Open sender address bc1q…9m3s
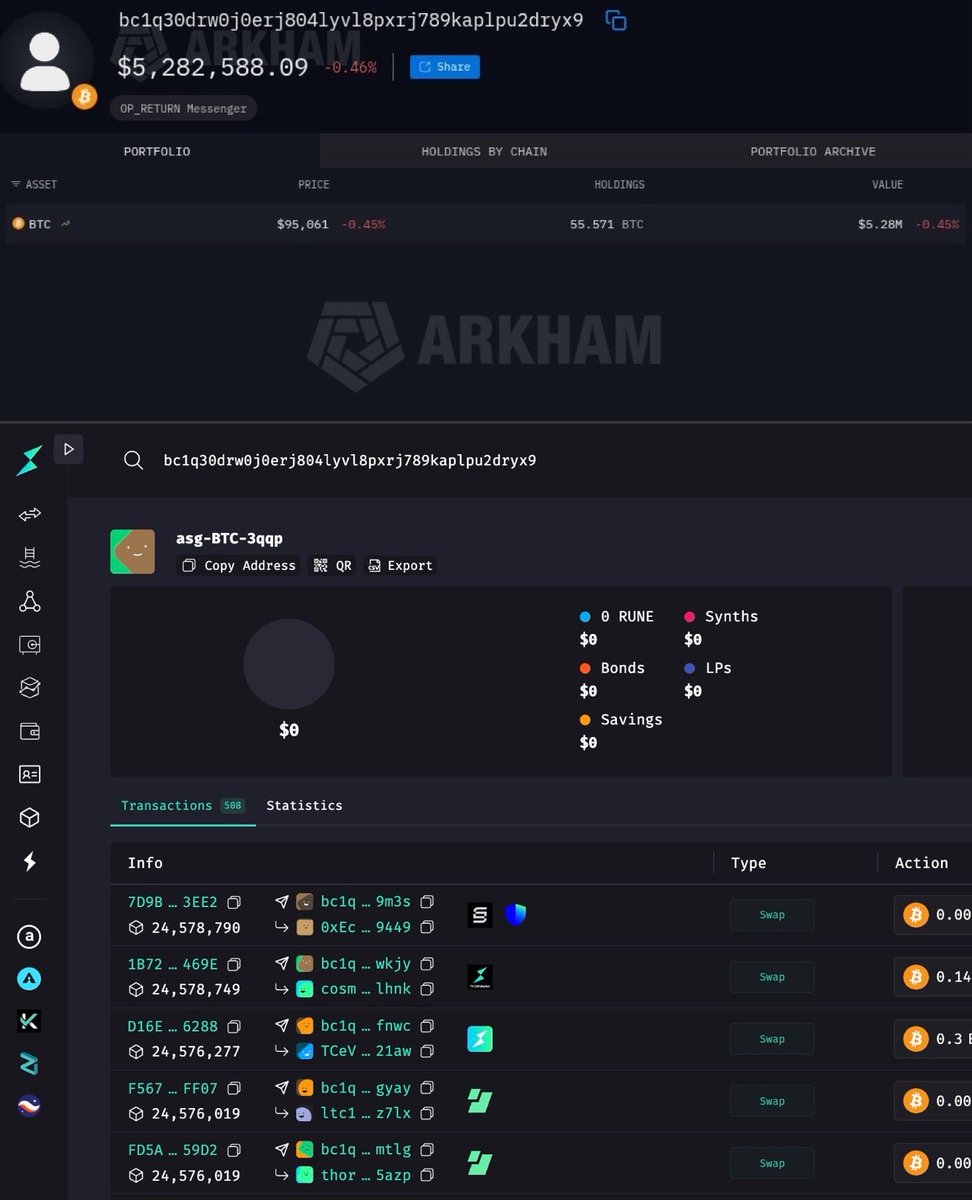 pos(365,902)
